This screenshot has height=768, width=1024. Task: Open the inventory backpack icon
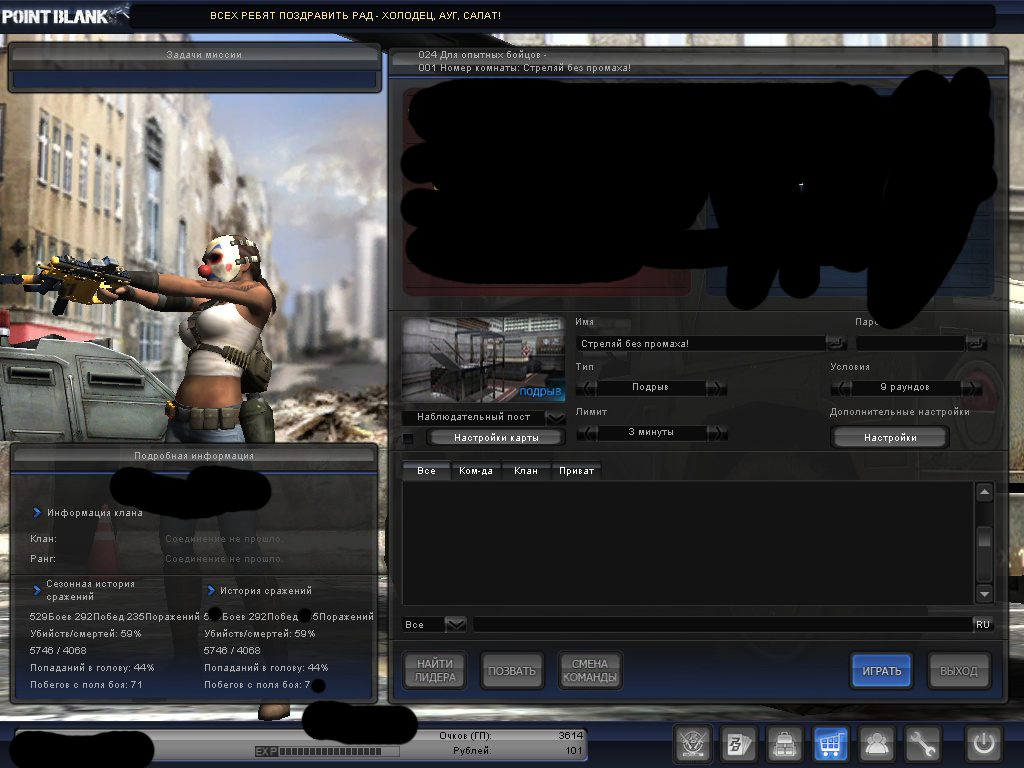coord(784,744)
